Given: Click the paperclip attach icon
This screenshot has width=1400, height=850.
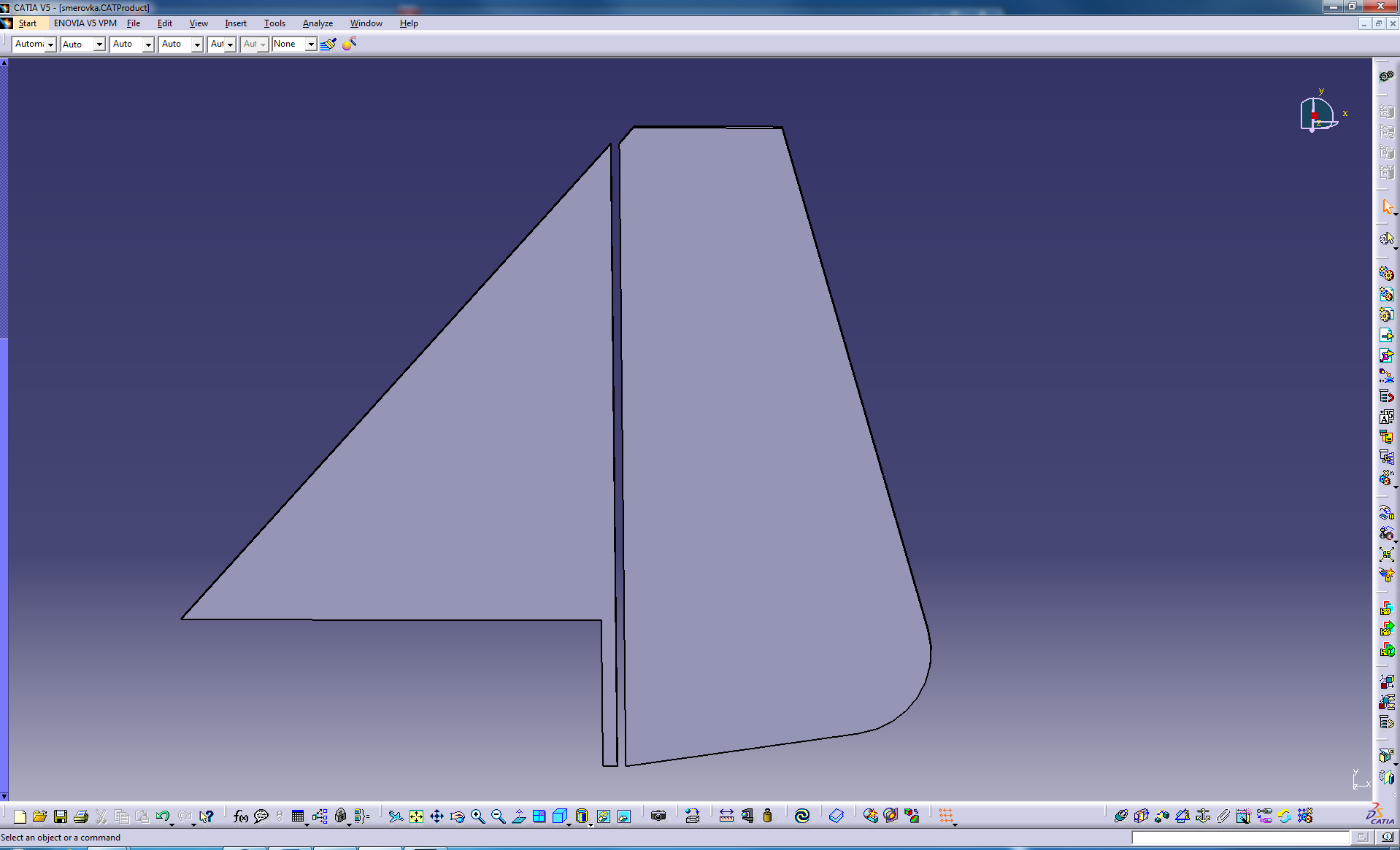Looking at the screenshot, I should click(1223, 816).
